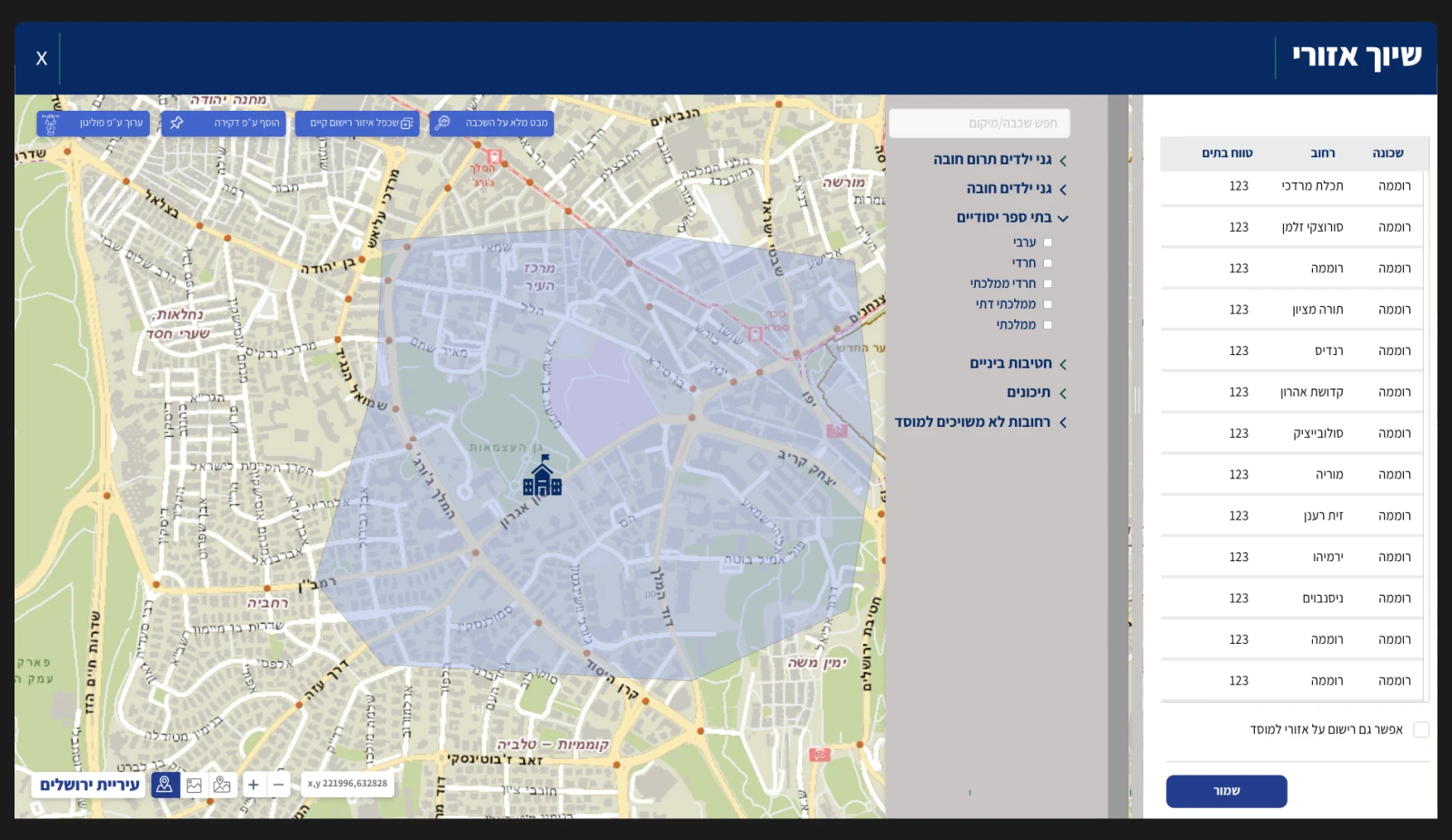Switch to the aerial image basemap icon
The image size is (1452, 840).
pyautogui.click(x=194, y=785)
